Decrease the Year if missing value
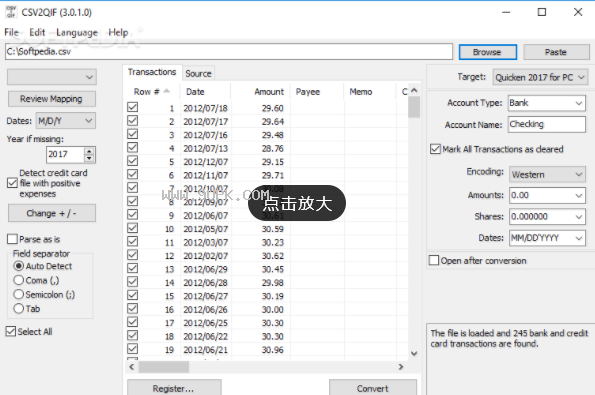Viewport: 595px width, 395px height. (89, 159)
